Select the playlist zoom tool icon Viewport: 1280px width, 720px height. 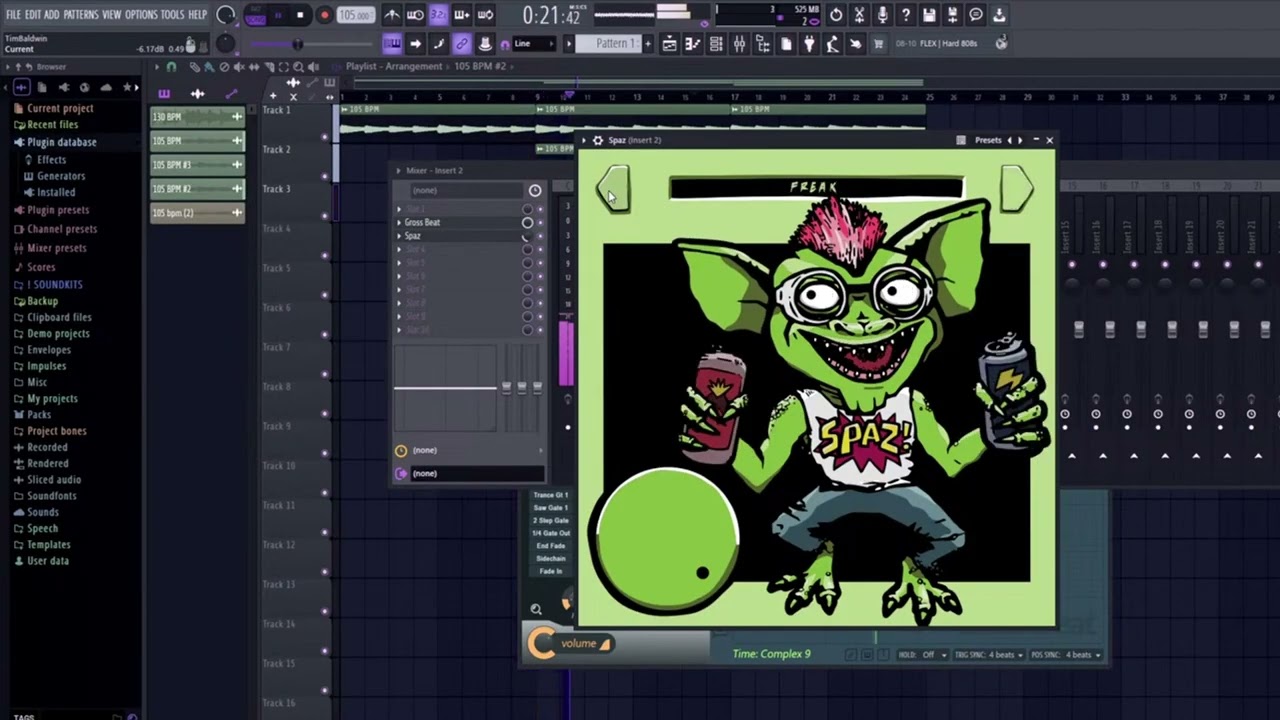[299, 67]
